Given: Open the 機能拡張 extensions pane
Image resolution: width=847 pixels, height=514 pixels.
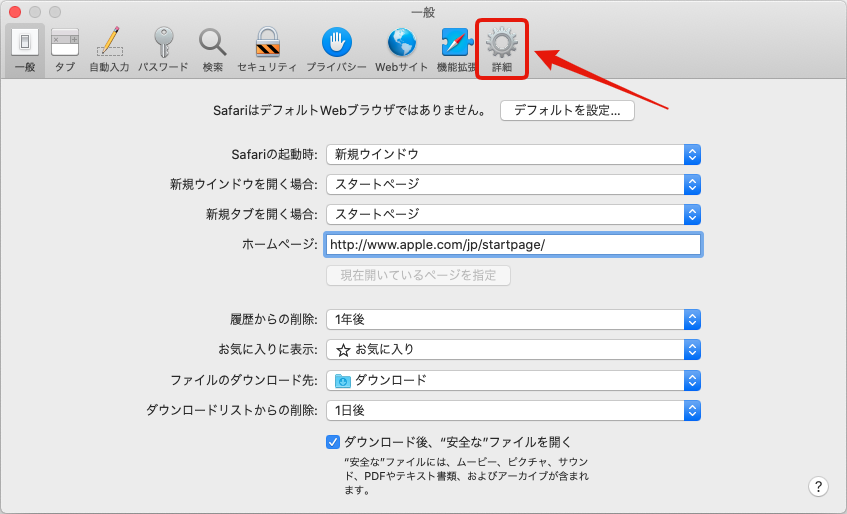Looking at the screenshot, I should point(456,50).
